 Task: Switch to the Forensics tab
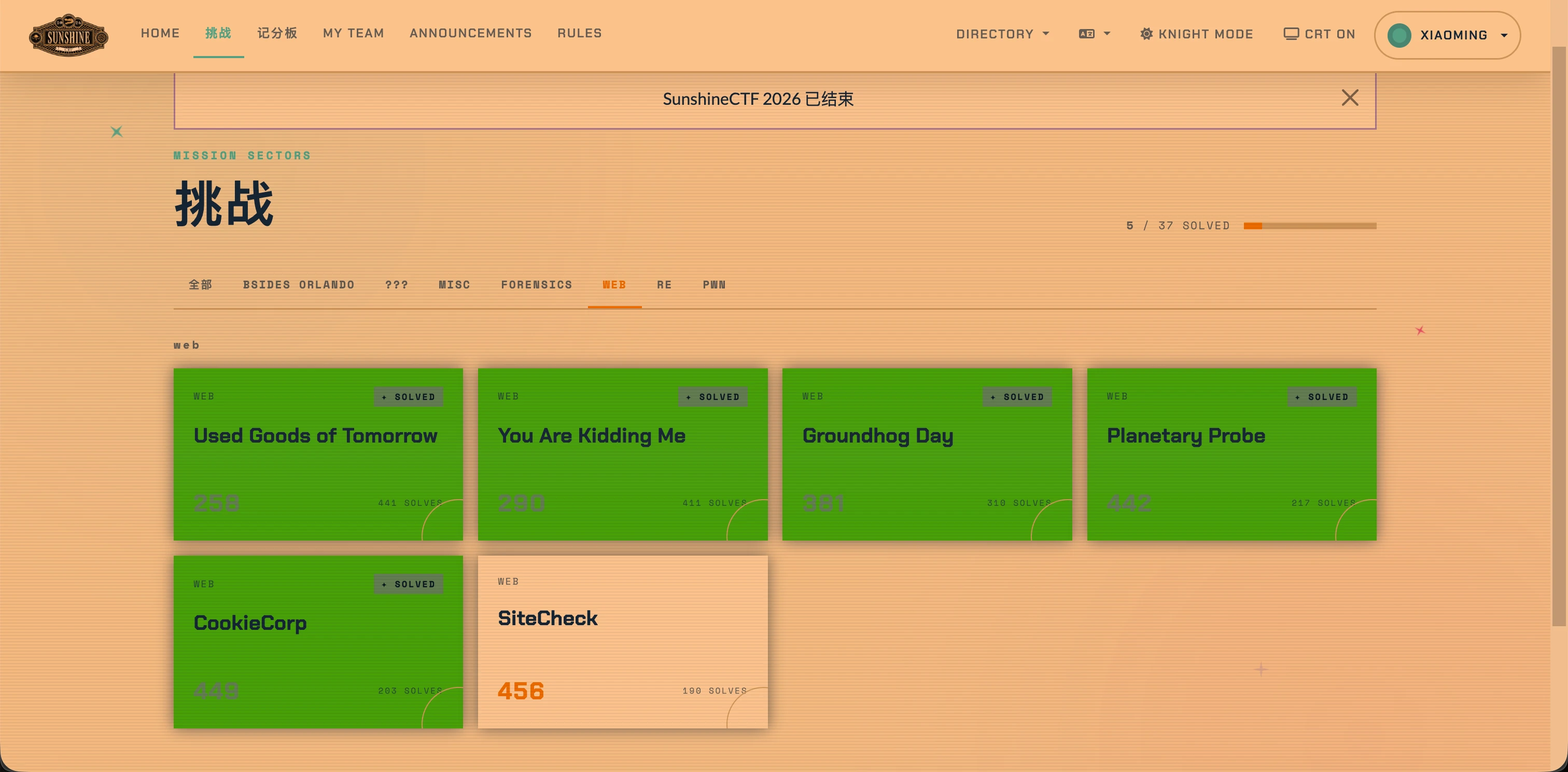coord(536,284)
